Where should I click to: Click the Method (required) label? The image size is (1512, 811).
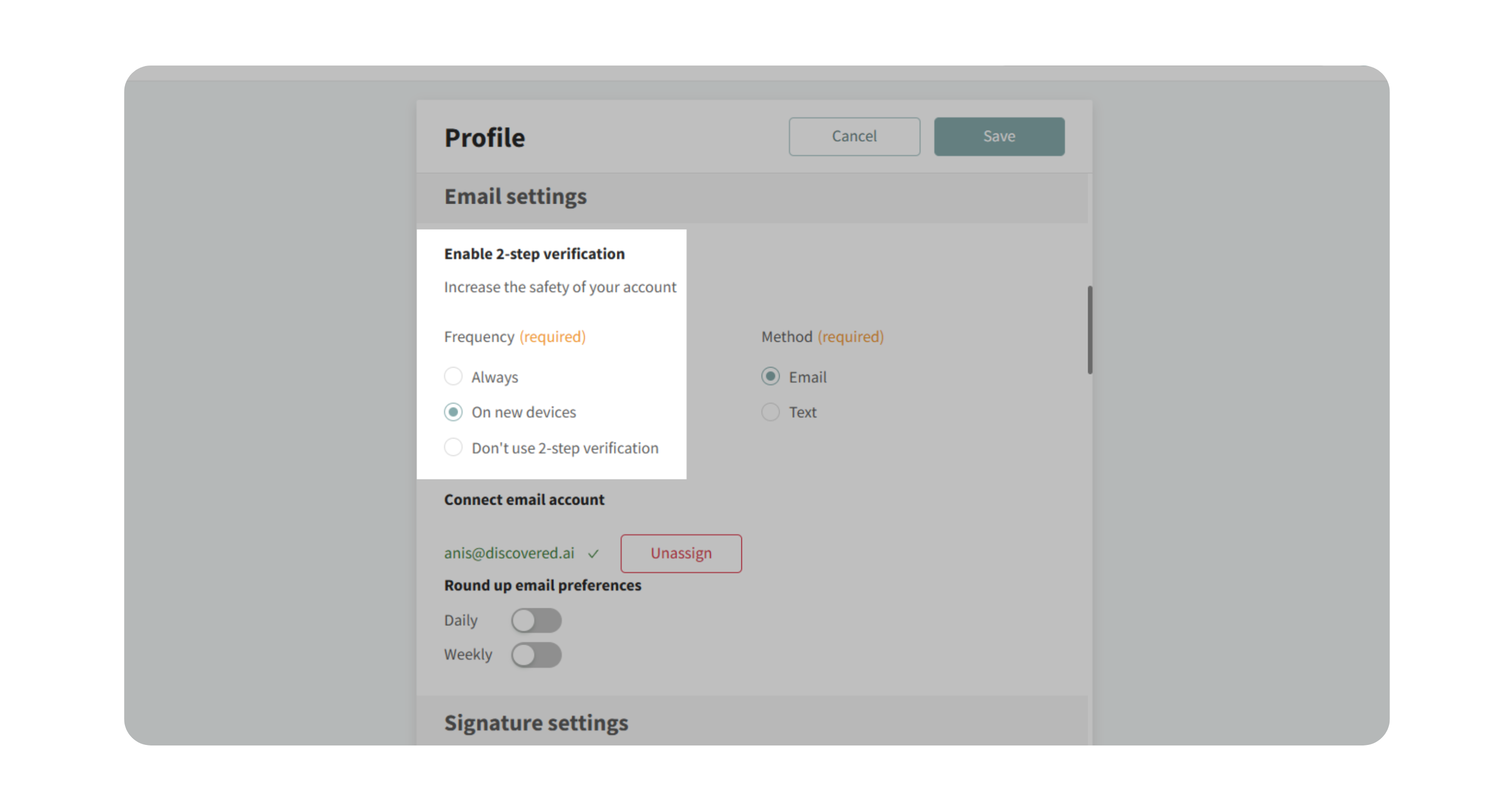click(823, 336)
